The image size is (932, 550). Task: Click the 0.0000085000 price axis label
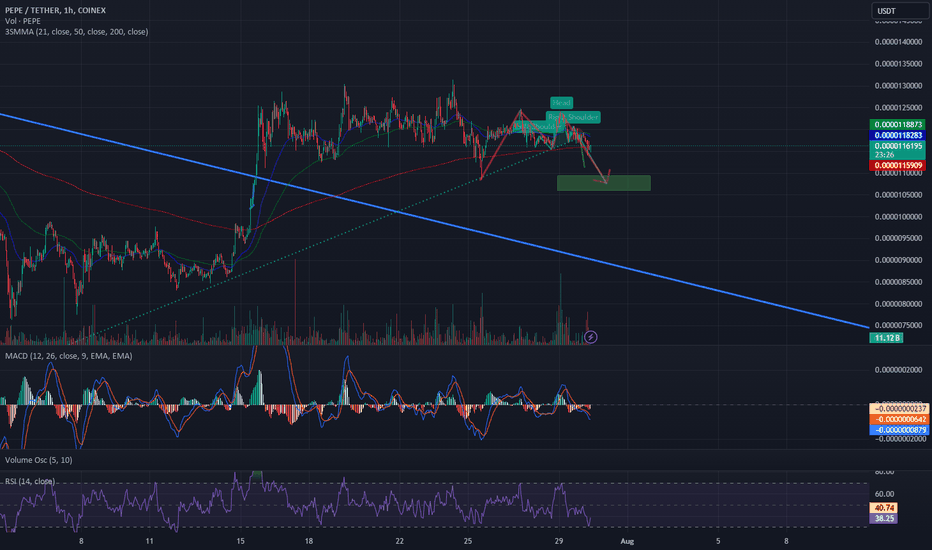898,282
